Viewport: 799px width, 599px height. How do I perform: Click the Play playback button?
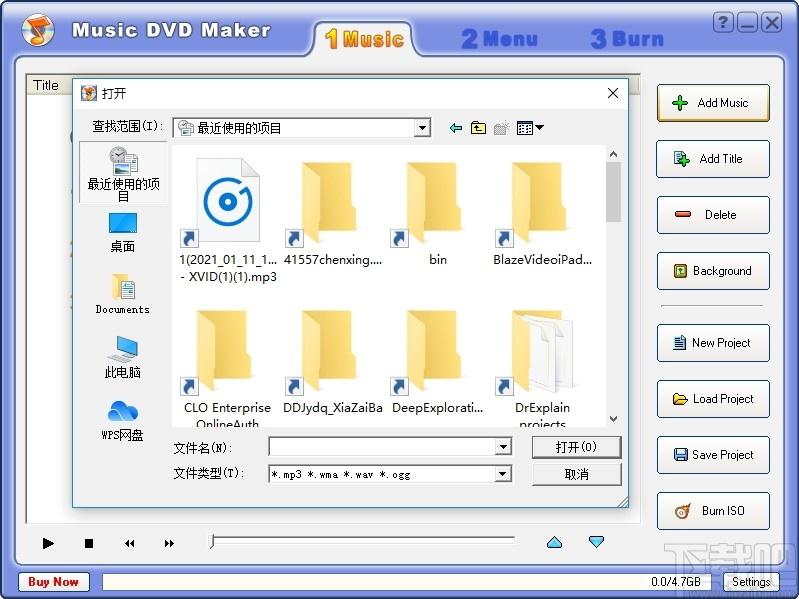(48, 543)
